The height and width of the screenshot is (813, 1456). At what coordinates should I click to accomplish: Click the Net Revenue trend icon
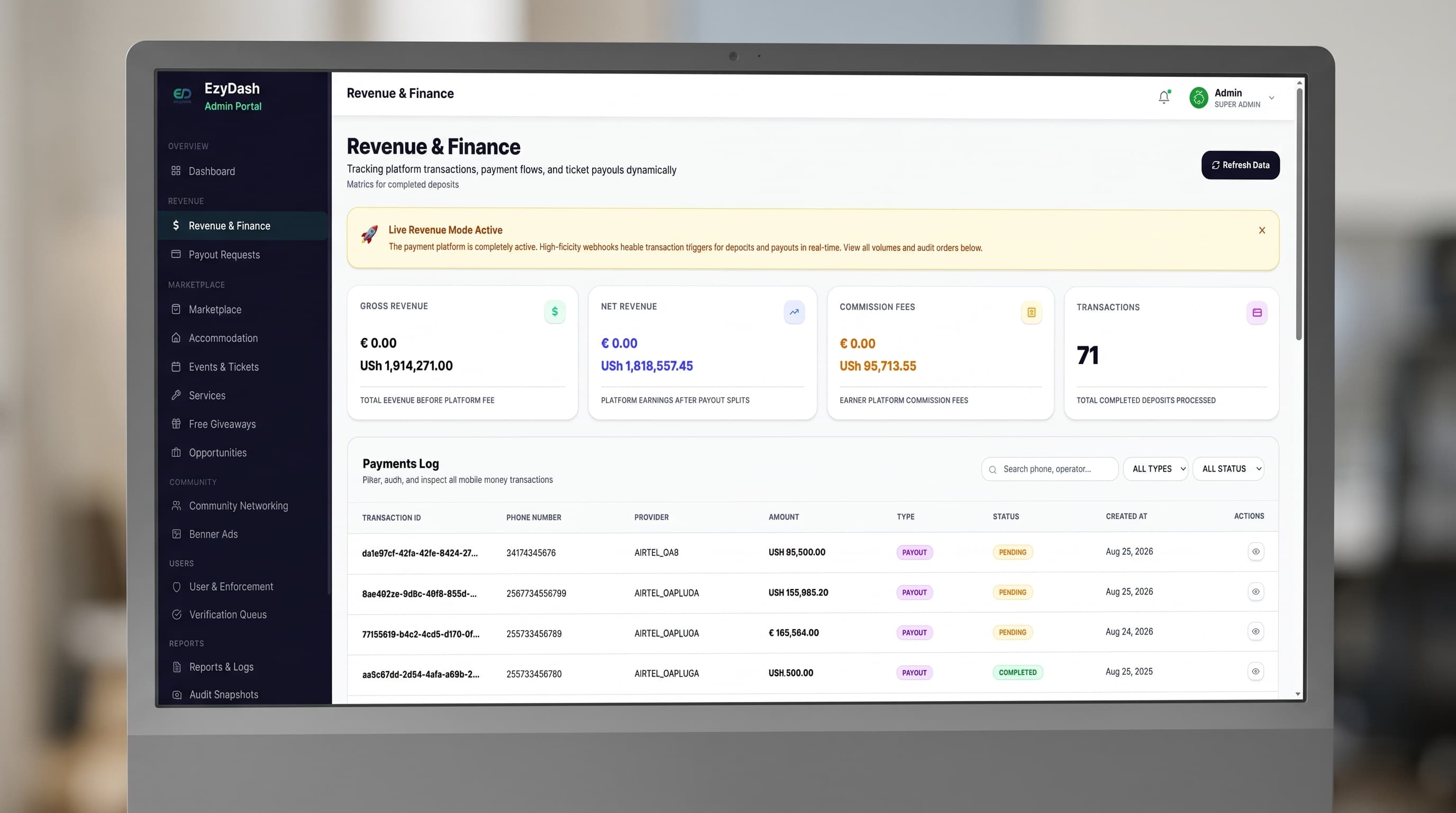pyautogui.click(x=794, y=312)
